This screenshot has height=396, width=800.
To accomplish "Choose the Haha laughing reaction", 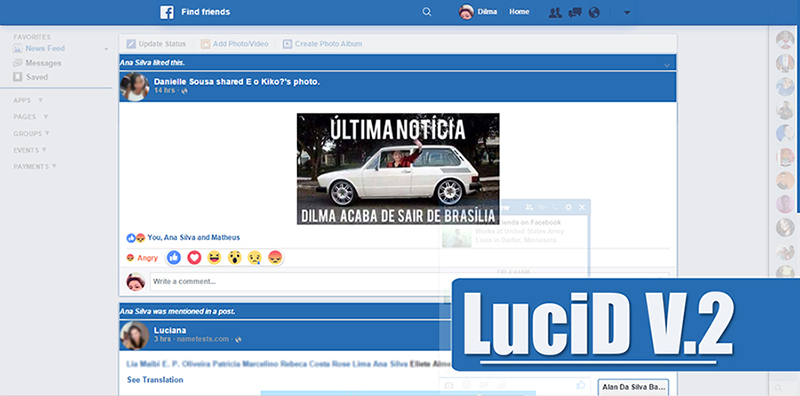I will [x=214, y=258].
